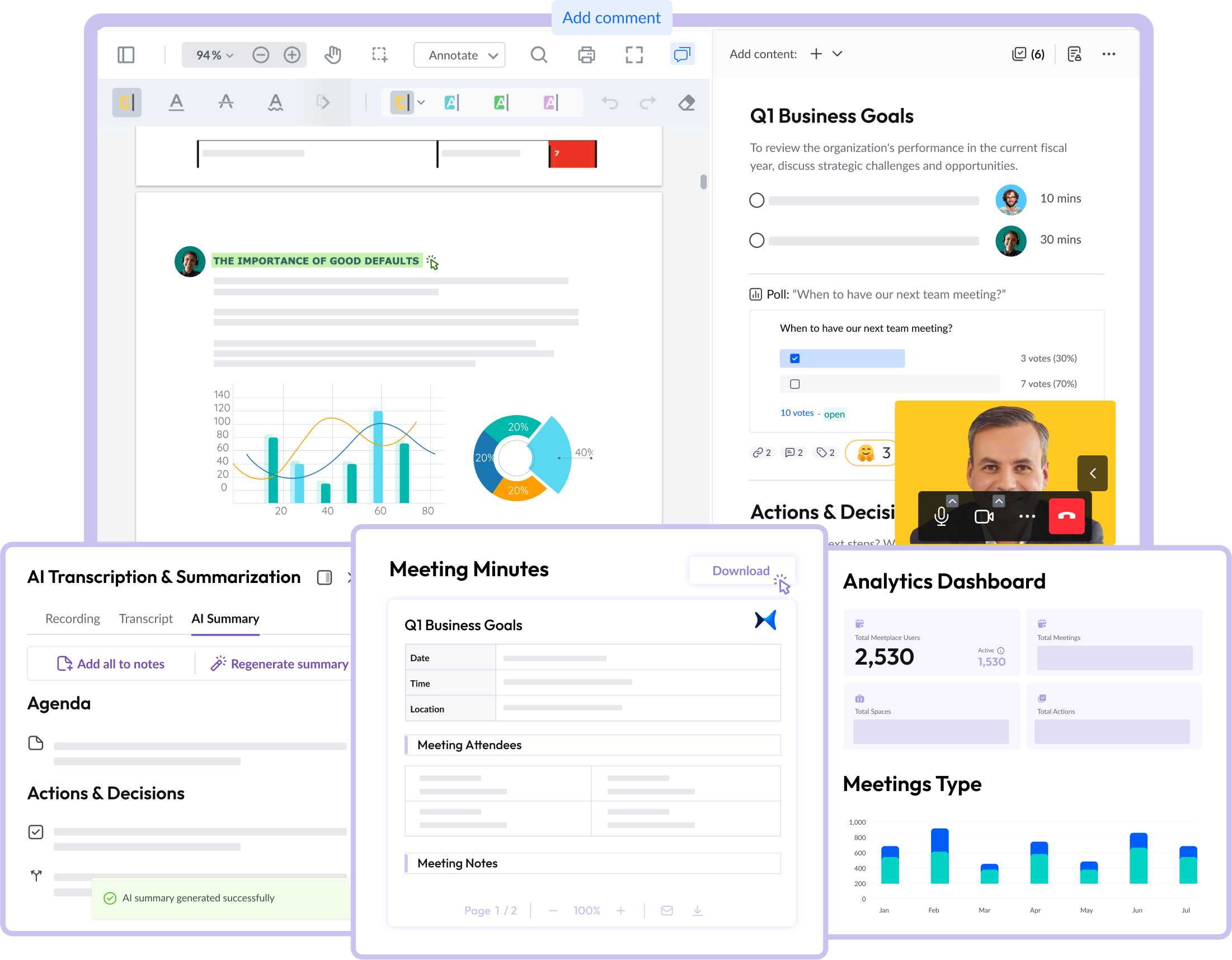This screenshot has height=960, width=1232.
Task: Enter full screen view
Action: (634, 55)
